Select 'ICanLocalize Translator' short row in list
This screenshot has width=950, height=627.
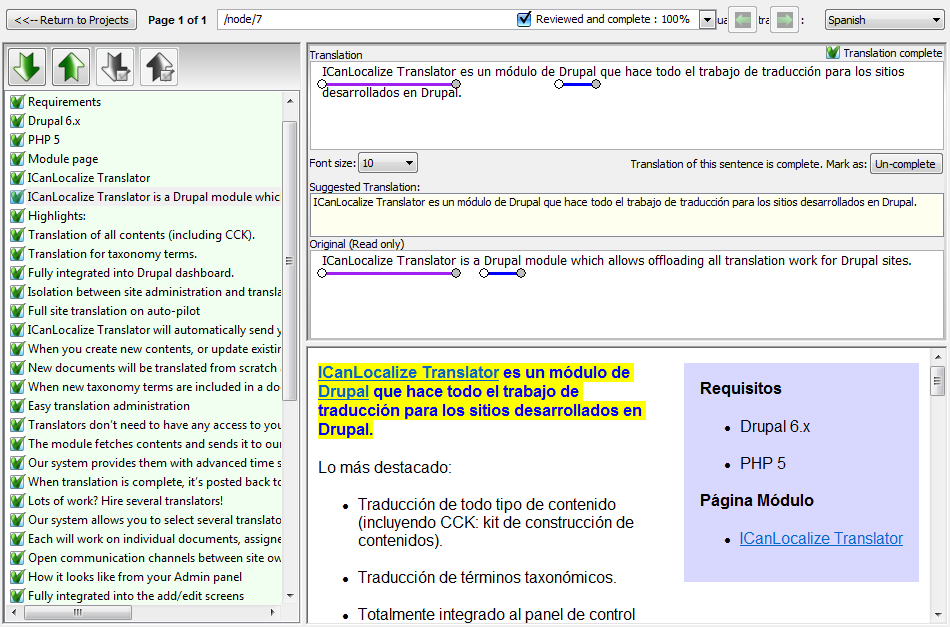point(89,178)
